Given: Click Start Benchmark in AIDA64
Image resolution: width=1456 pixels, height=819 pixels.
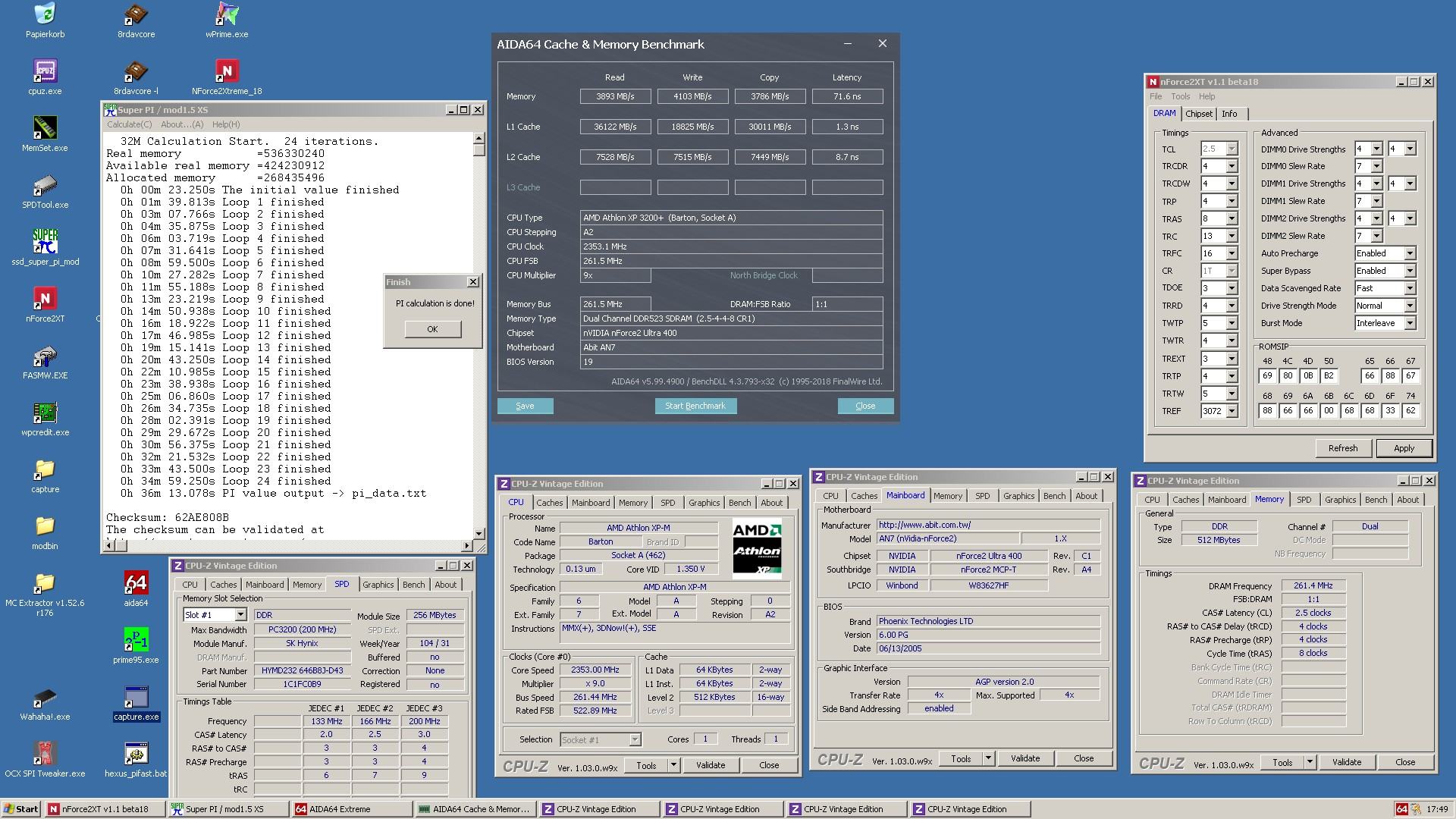Looking at the screenshot, I should click(x=695, y=406).
